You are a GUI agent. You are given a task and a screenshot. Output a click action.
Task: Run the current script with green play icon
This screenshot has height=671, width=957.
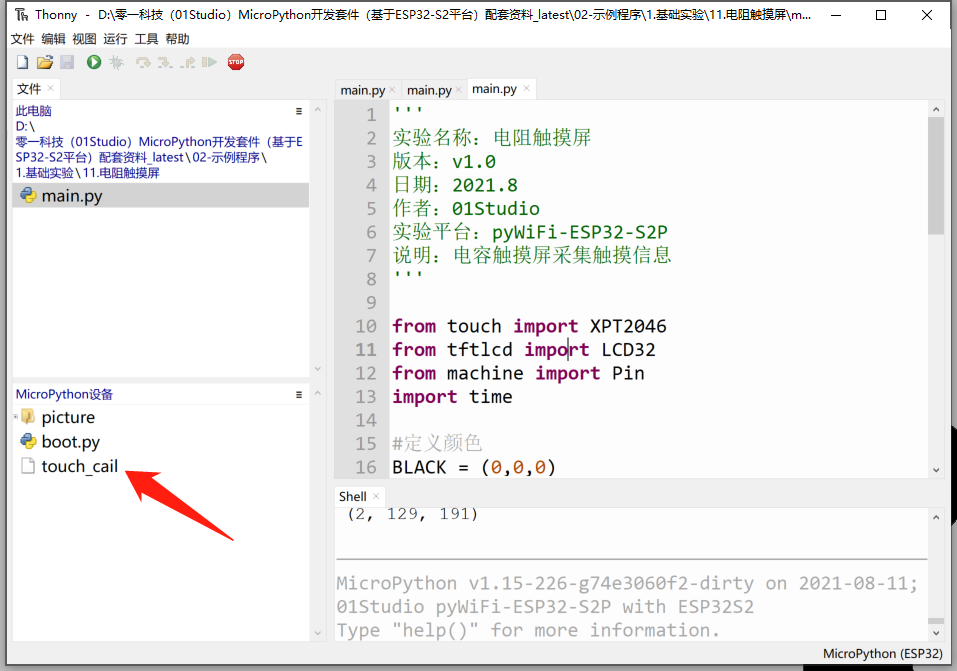94,63
